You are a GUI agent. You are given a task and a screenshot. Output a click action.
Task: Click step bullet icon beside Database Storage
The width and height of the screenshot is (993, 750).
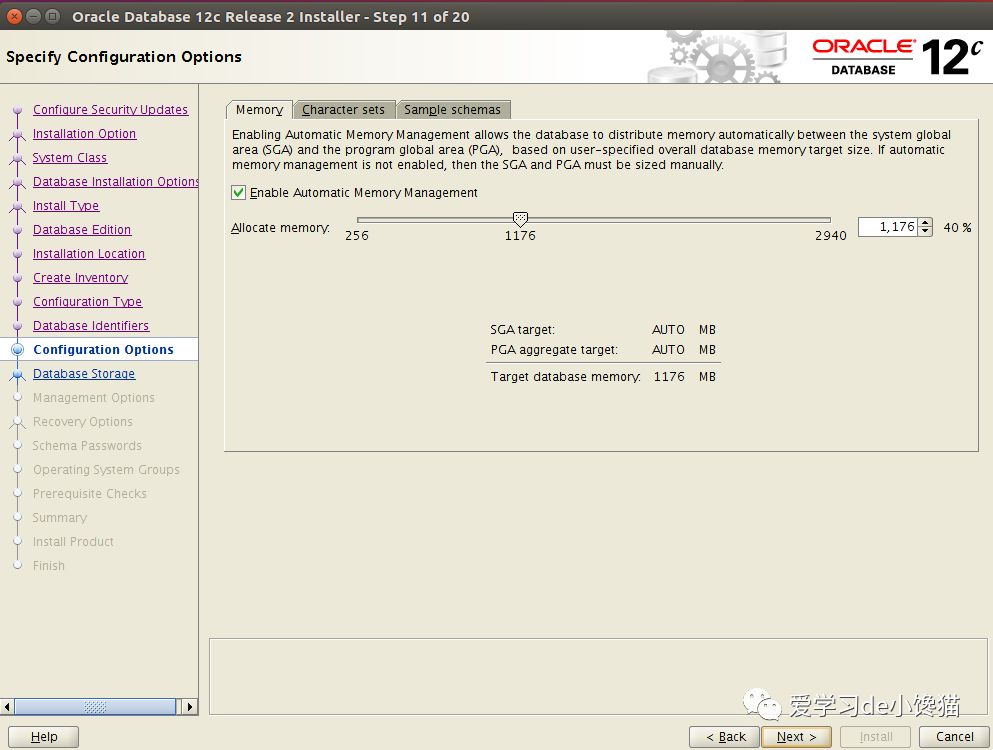pyautogui.click(x=18, y=374)
